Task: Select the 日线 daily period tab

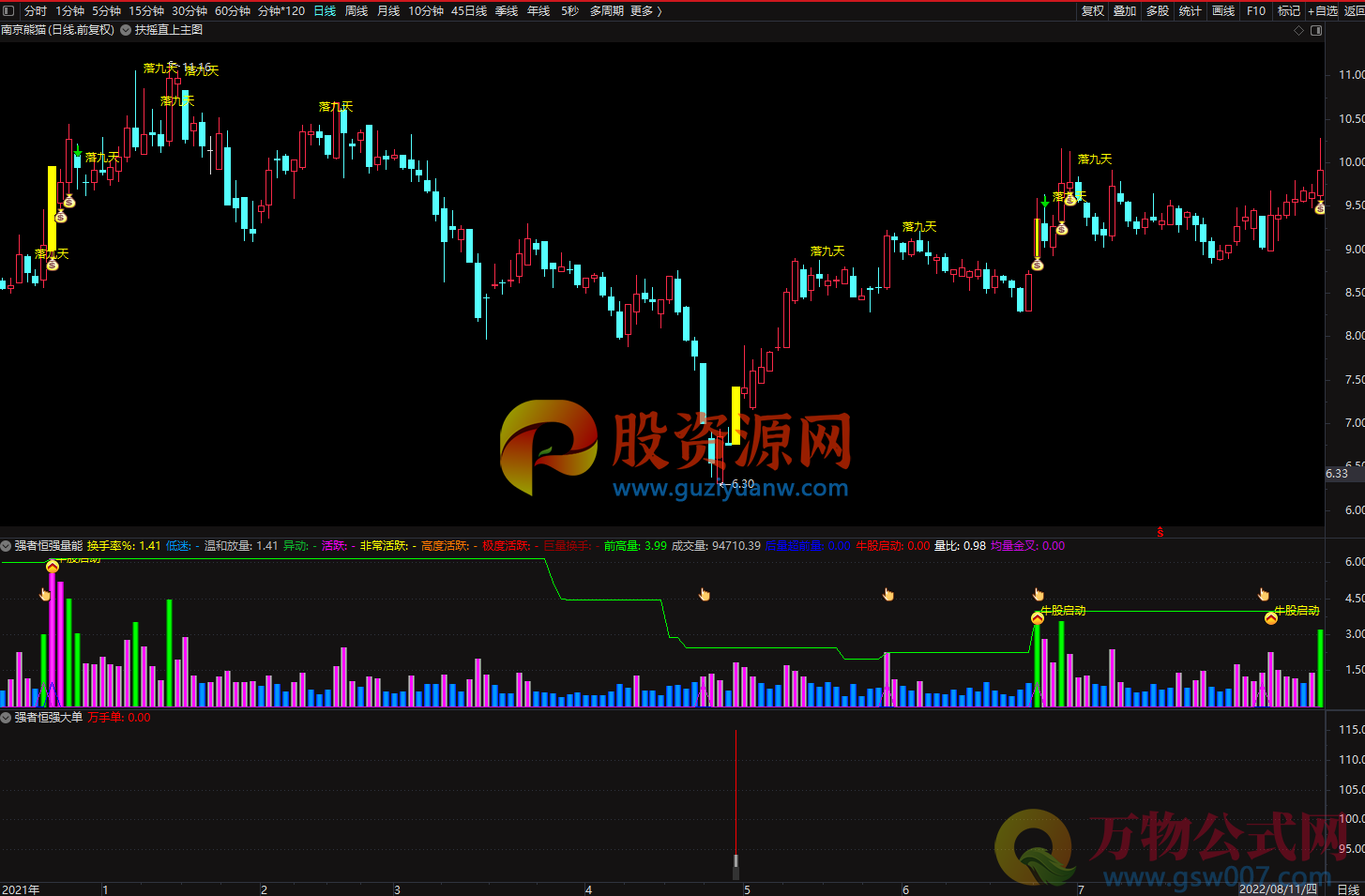Action: point(325,10)
